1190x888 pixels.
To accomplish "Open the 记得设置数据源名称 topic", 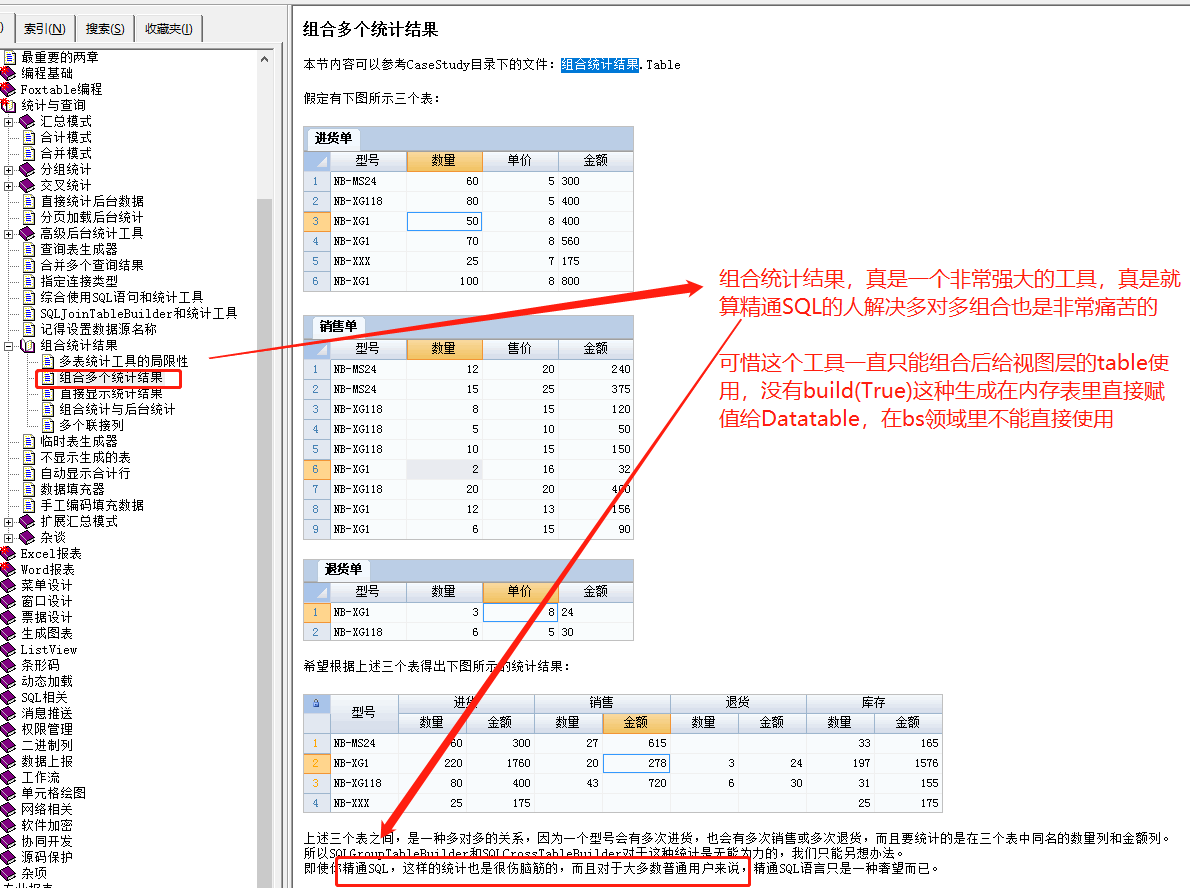I will [99, 329].
